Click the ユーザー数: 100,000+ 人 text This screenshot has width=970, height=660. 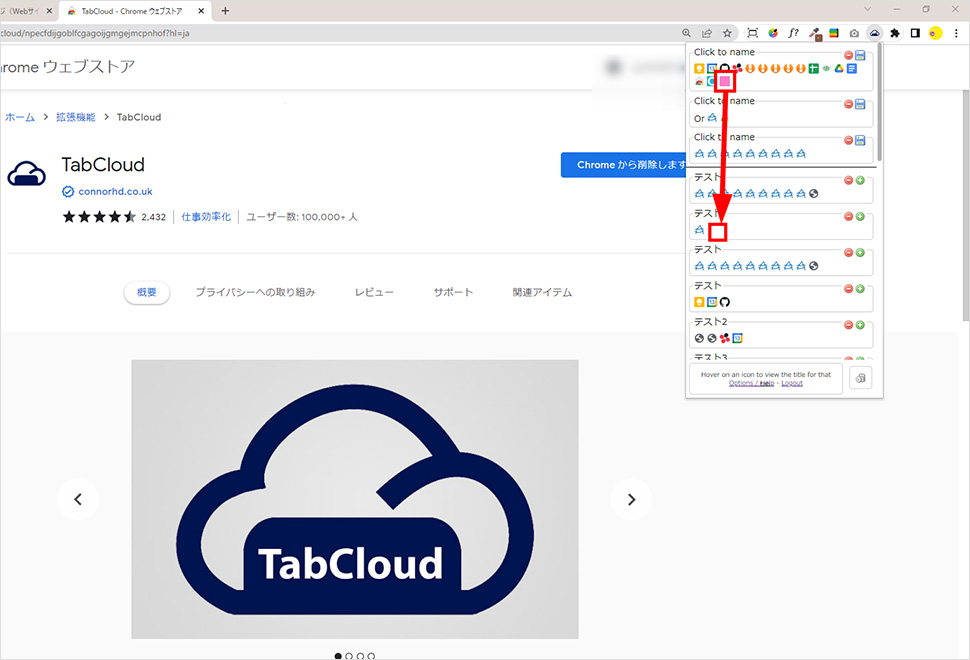pos(302,217)
